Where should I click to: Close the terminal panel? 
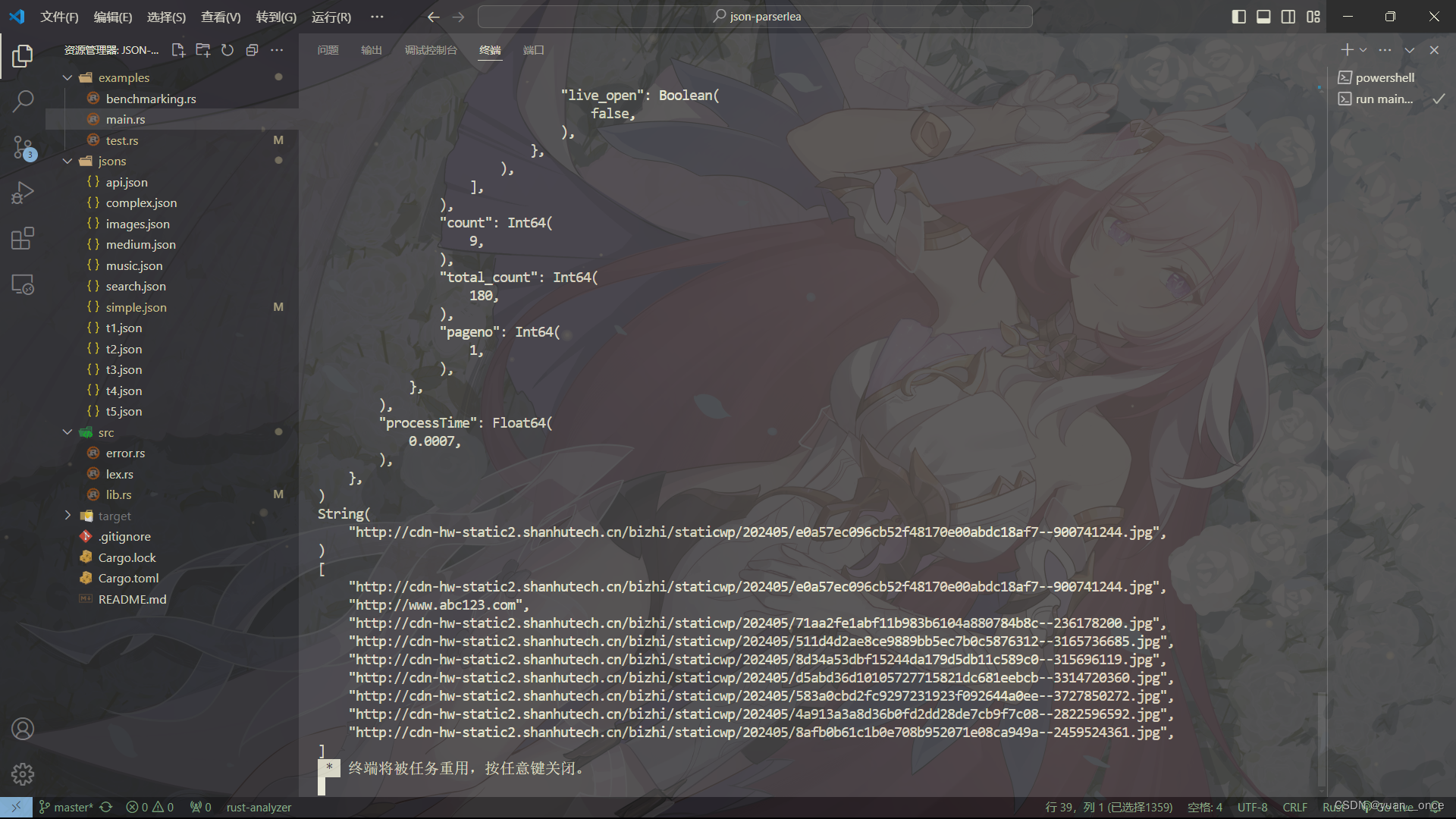1434,50
